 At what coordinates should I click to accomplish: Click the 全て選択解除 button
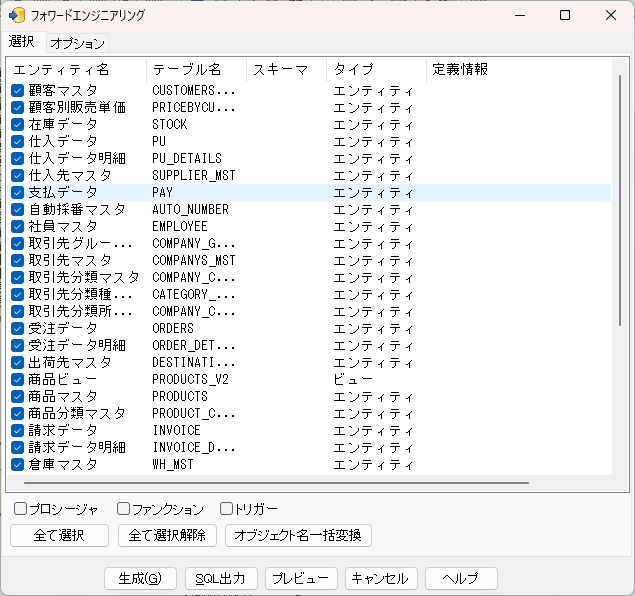tap(167, 535)
